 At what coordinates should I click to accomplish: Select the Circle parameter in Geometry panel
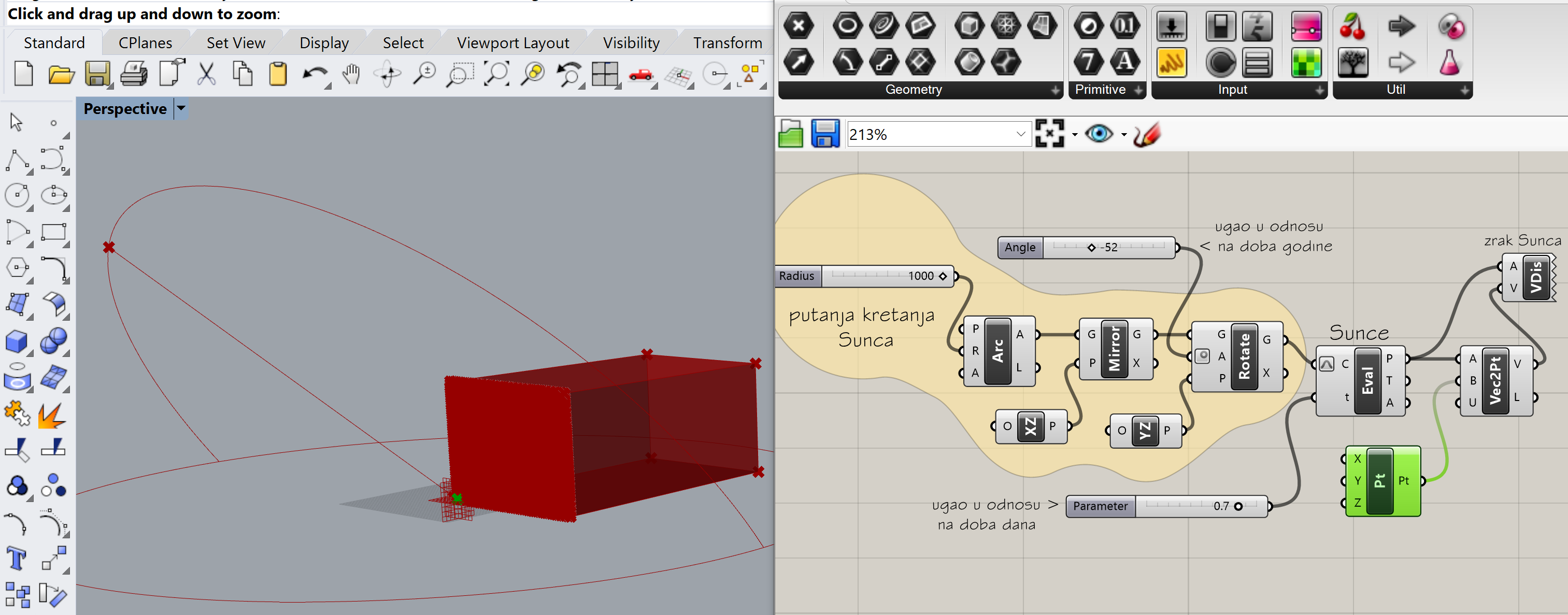(x=847, y=25)
